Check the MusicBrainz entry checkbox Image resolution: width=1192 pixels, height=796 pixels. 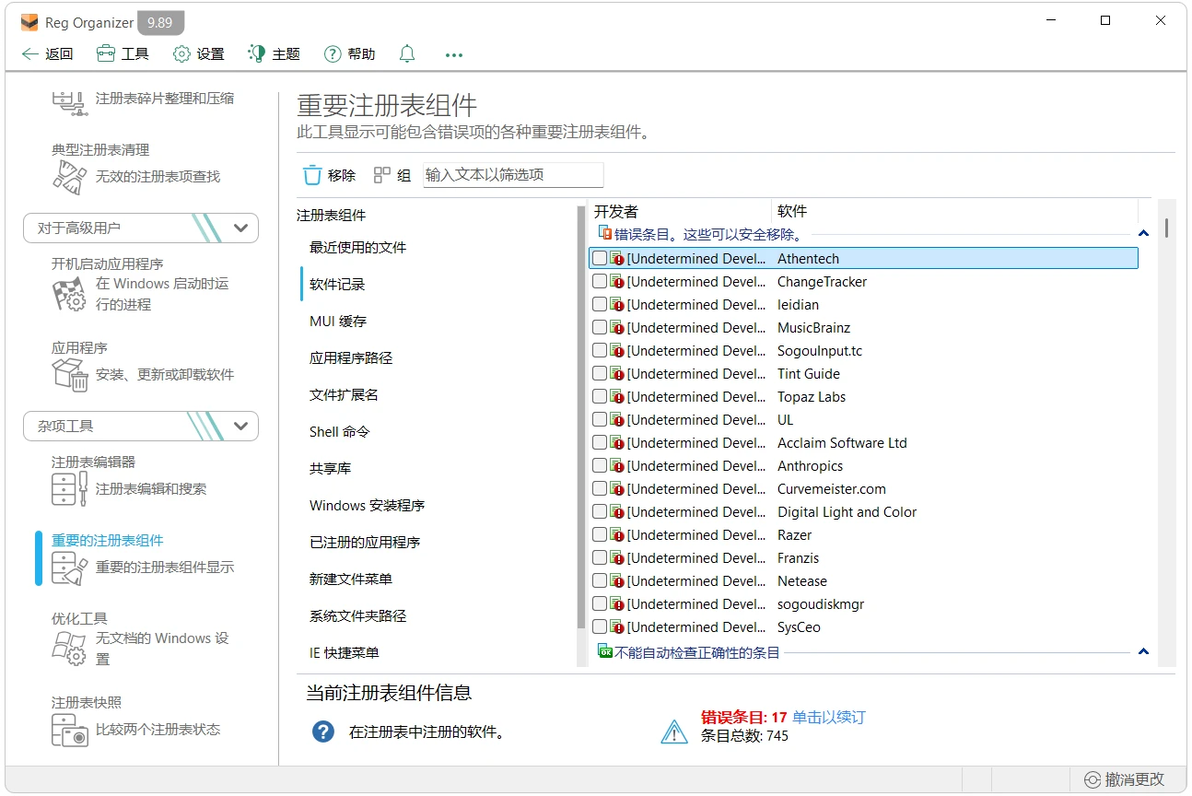point(600,328)
